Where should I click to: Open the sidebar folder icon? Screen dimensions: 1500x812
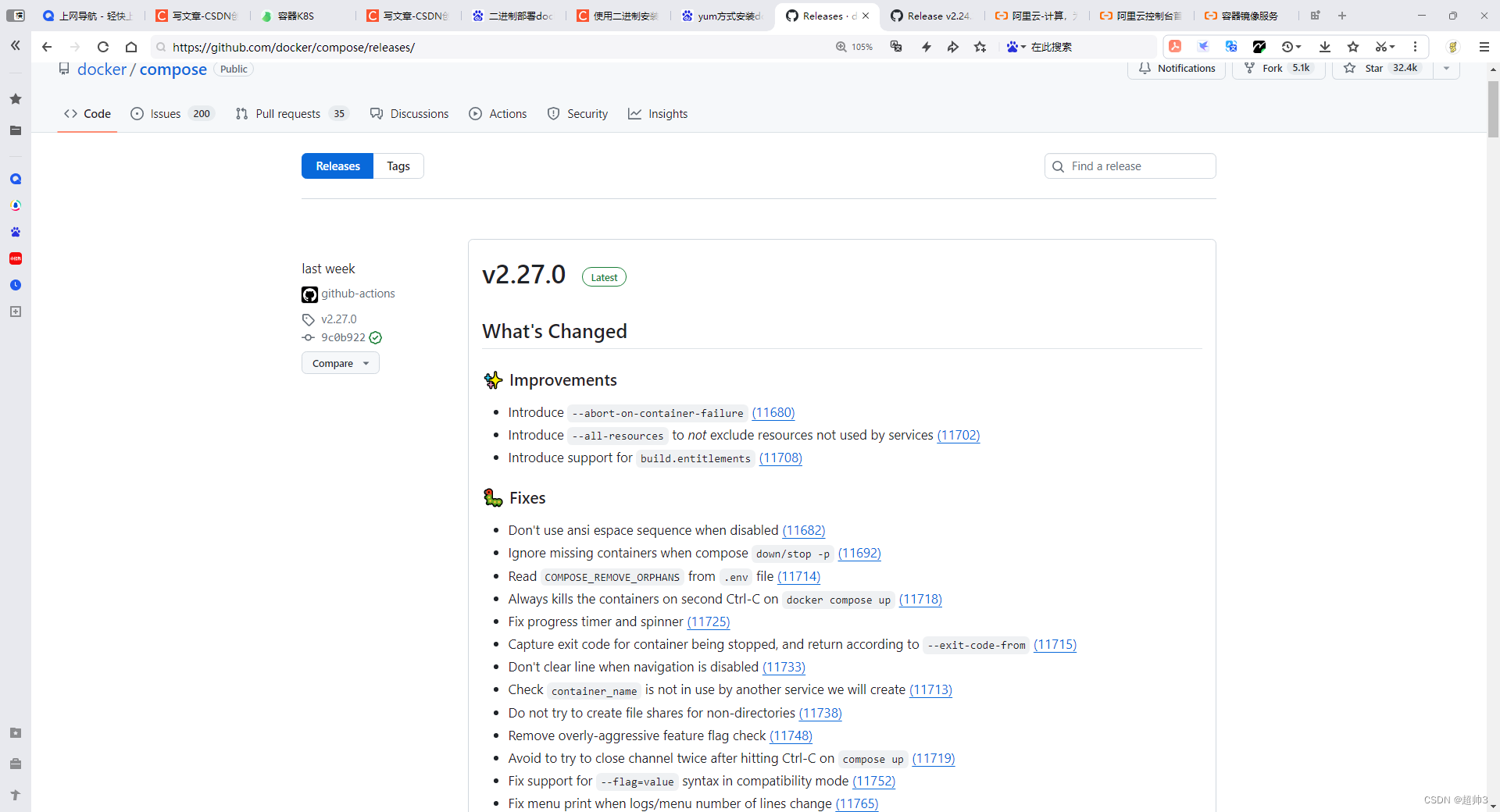click(x=16, y=130)
